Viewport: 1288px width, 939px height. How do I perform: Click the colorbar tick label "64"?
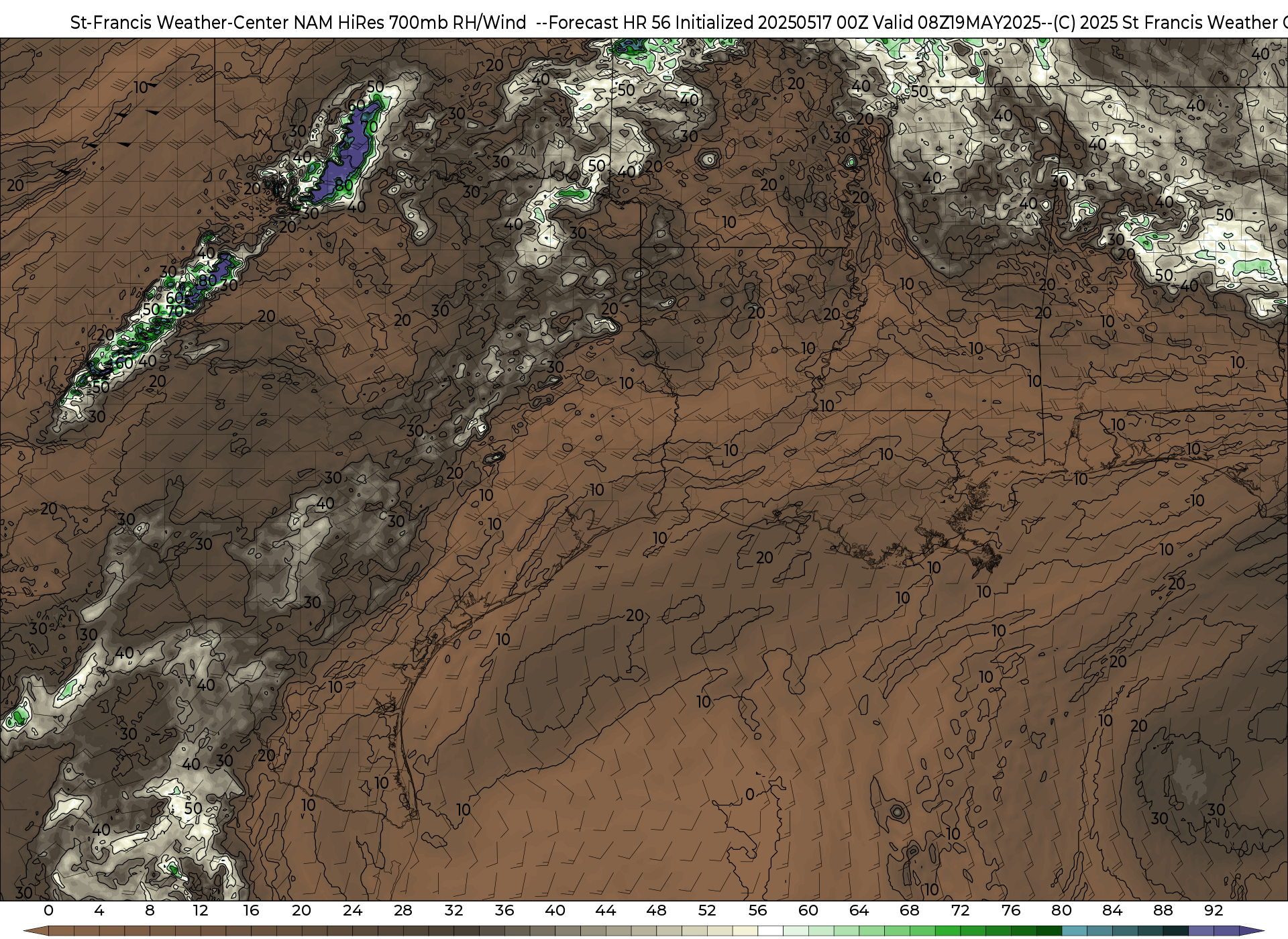click(x=859, y=910)
